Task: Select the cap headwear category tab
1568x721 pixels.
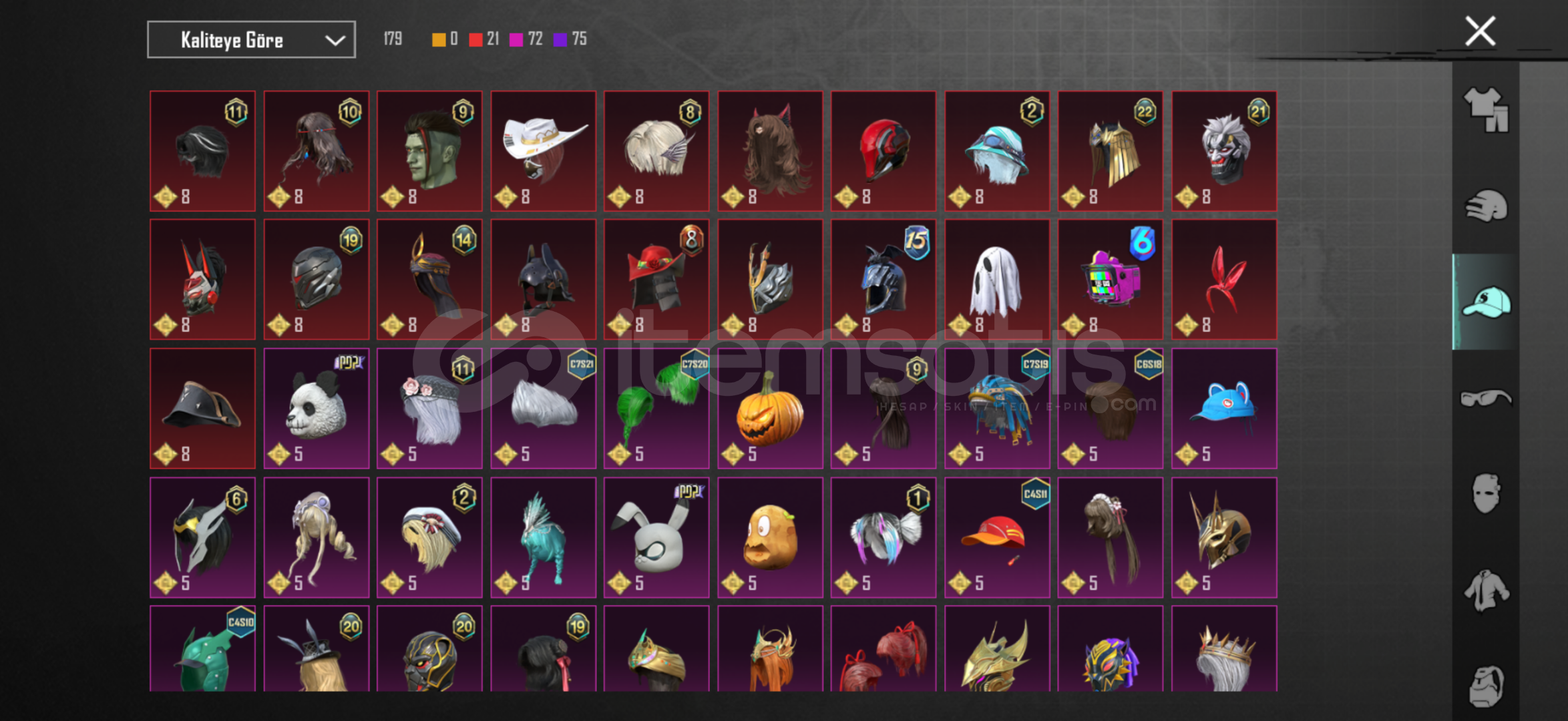Action: 1486,302
